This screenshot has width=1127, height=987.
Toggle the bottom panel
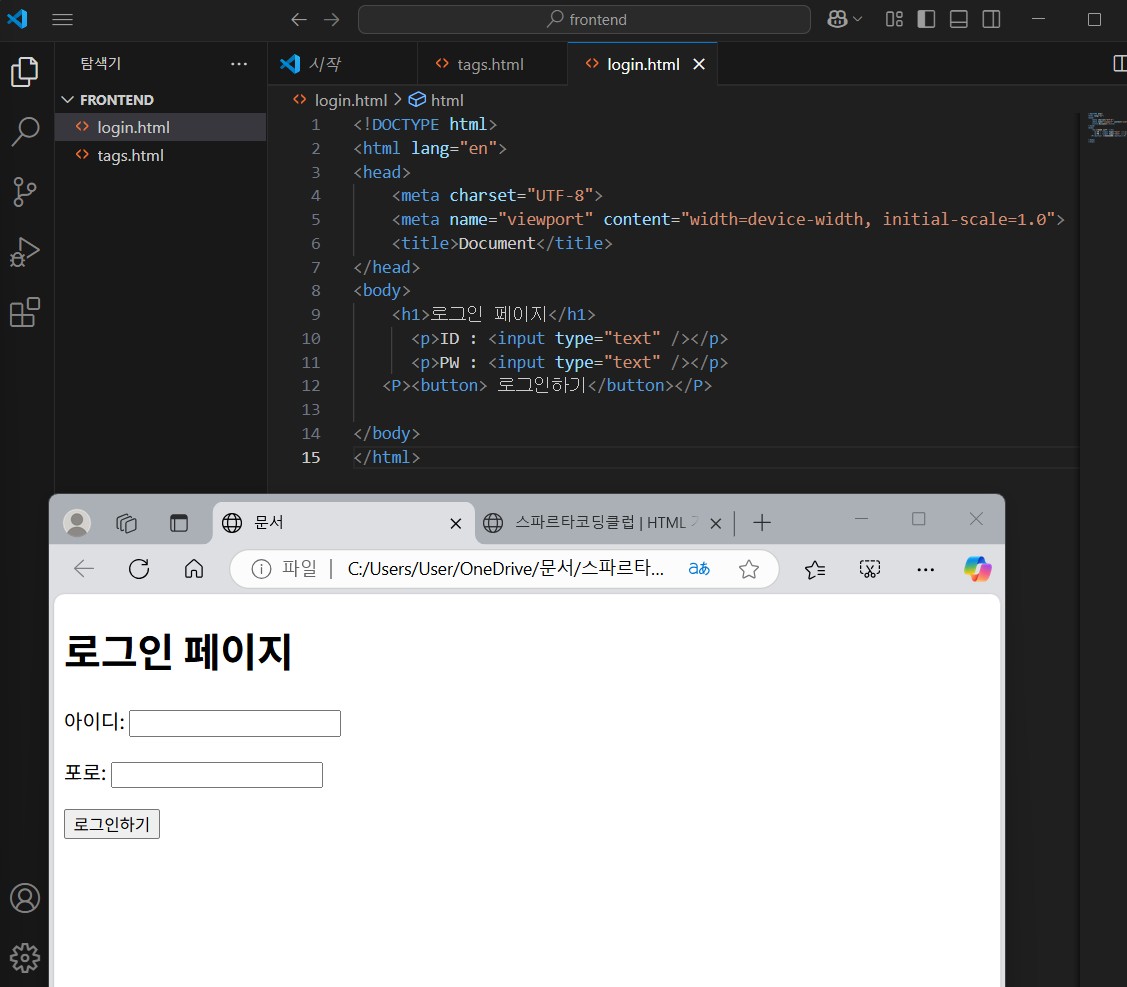(x=959, y=19)
